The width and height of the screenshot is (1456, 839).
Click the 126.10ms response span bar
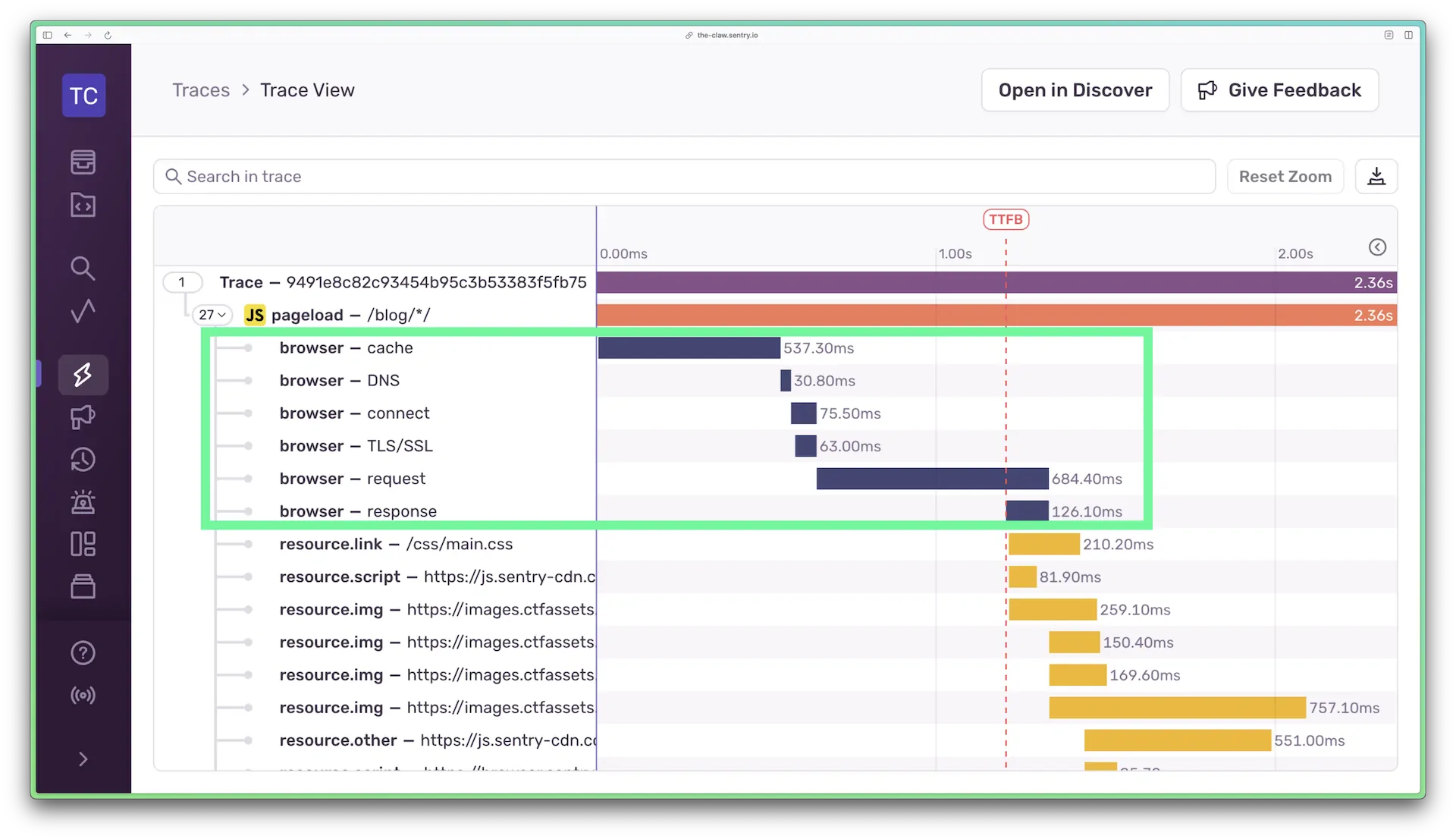click(x=1028, y=511)
